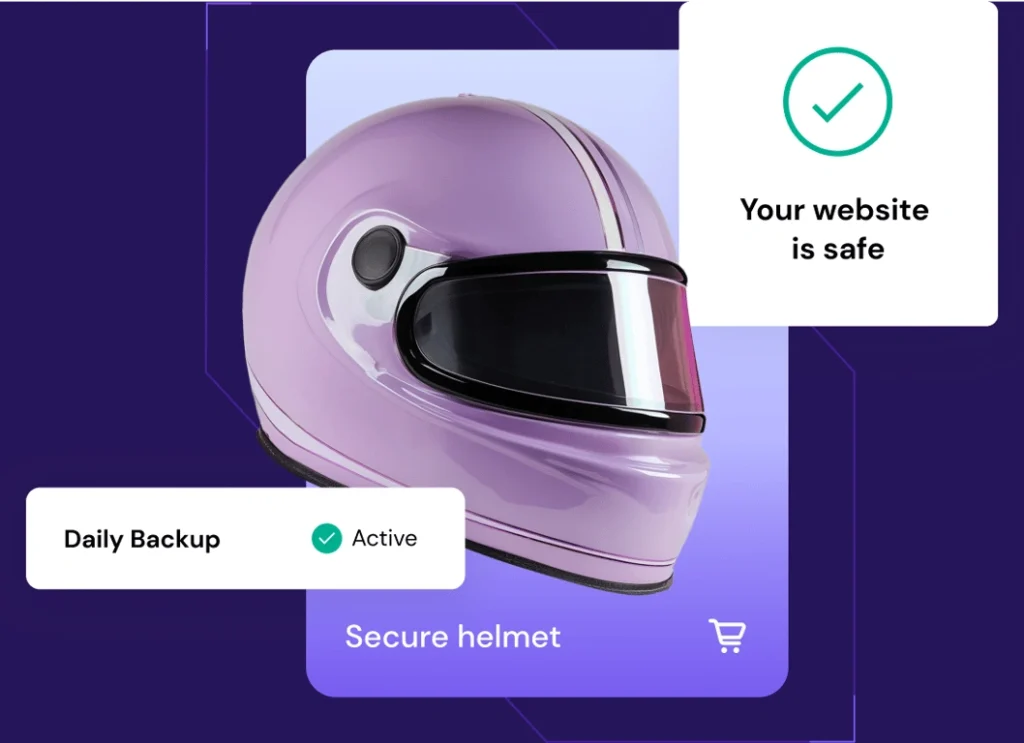
Task: Click the small green Active checkmark badge
Action: coord(327,539)
